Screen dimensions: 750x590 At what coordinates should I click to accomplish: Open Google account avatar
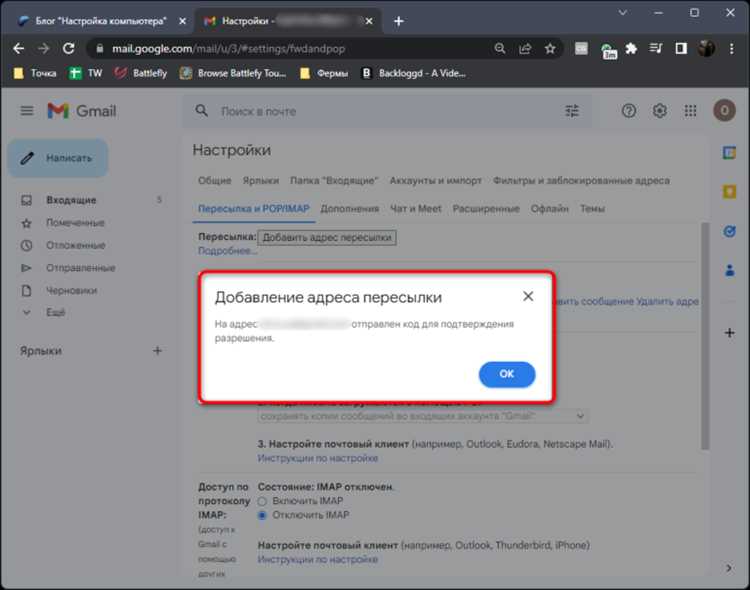(x=724, y=111)
